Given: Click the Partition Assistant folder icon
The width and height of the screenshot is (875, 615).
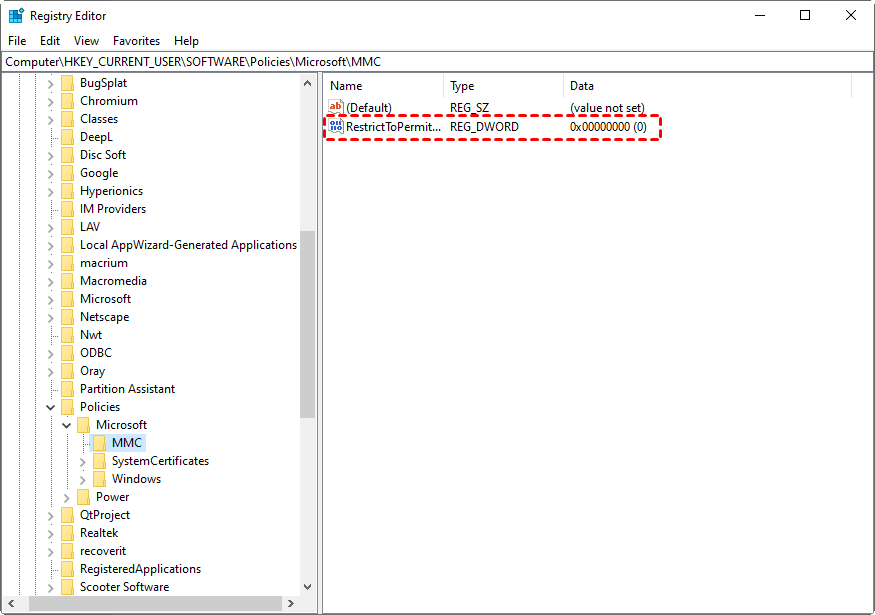Looking at the screenshot, I should point(68,389).
